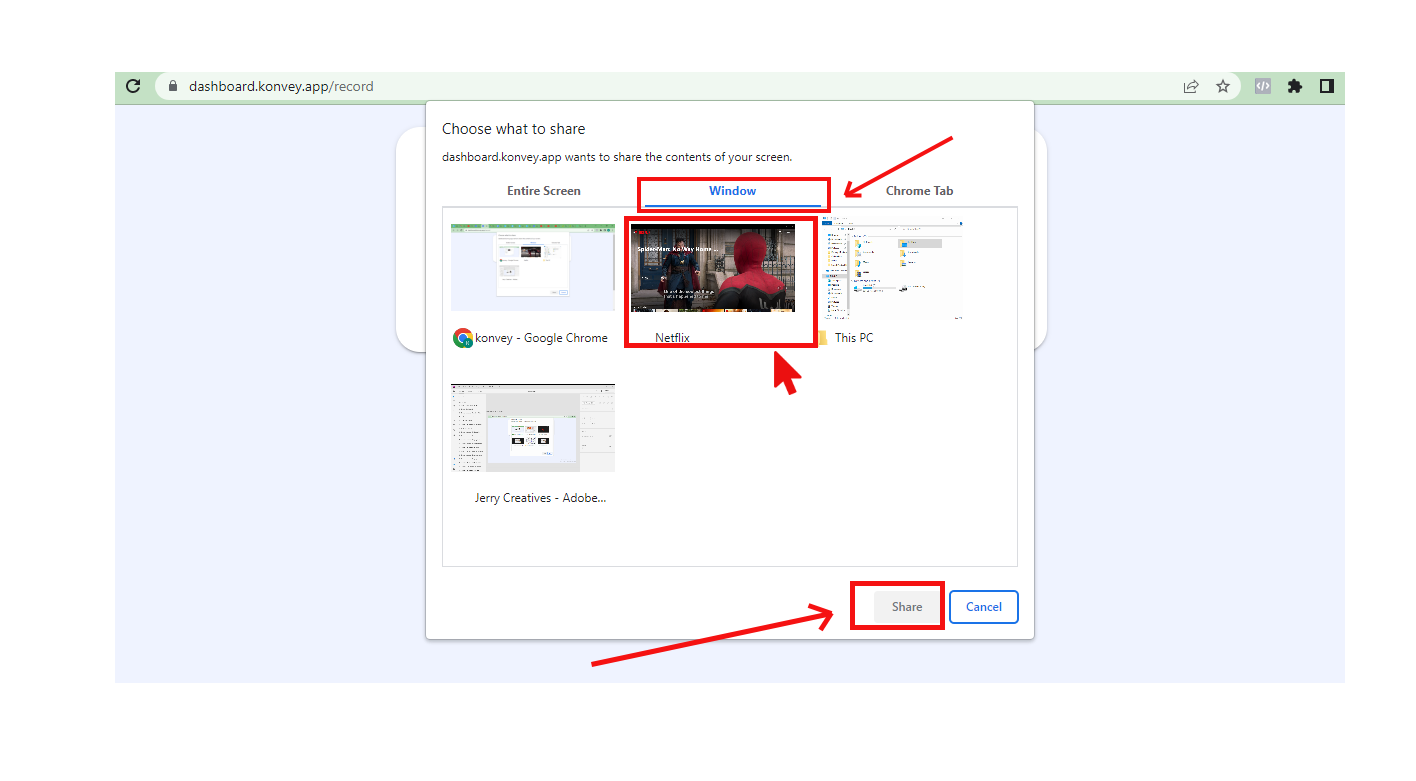Click the Cancel button

coord(983,607)
